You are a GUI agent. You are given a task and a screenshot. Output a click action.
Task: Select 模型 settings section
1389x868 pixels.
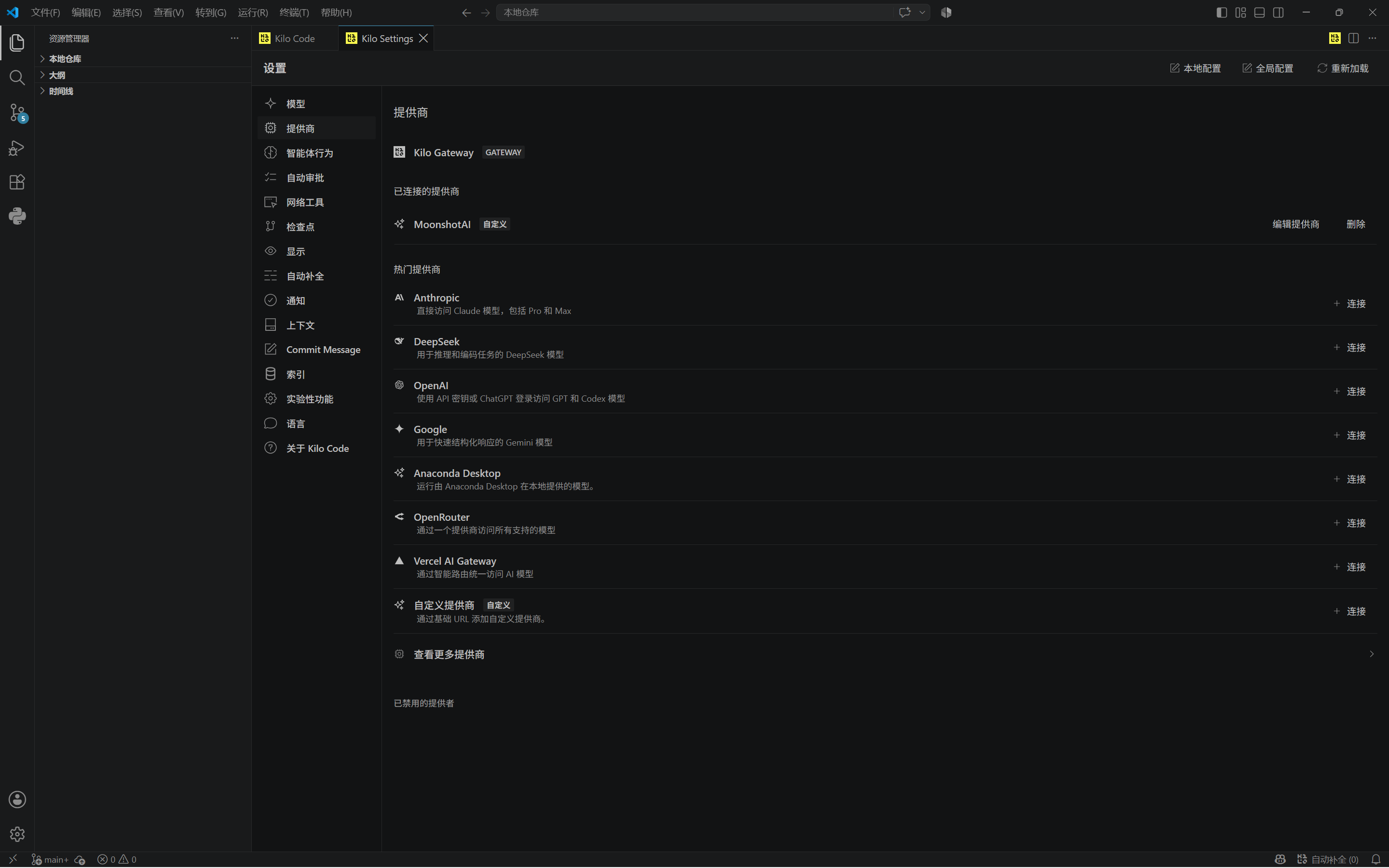point(317,104)
